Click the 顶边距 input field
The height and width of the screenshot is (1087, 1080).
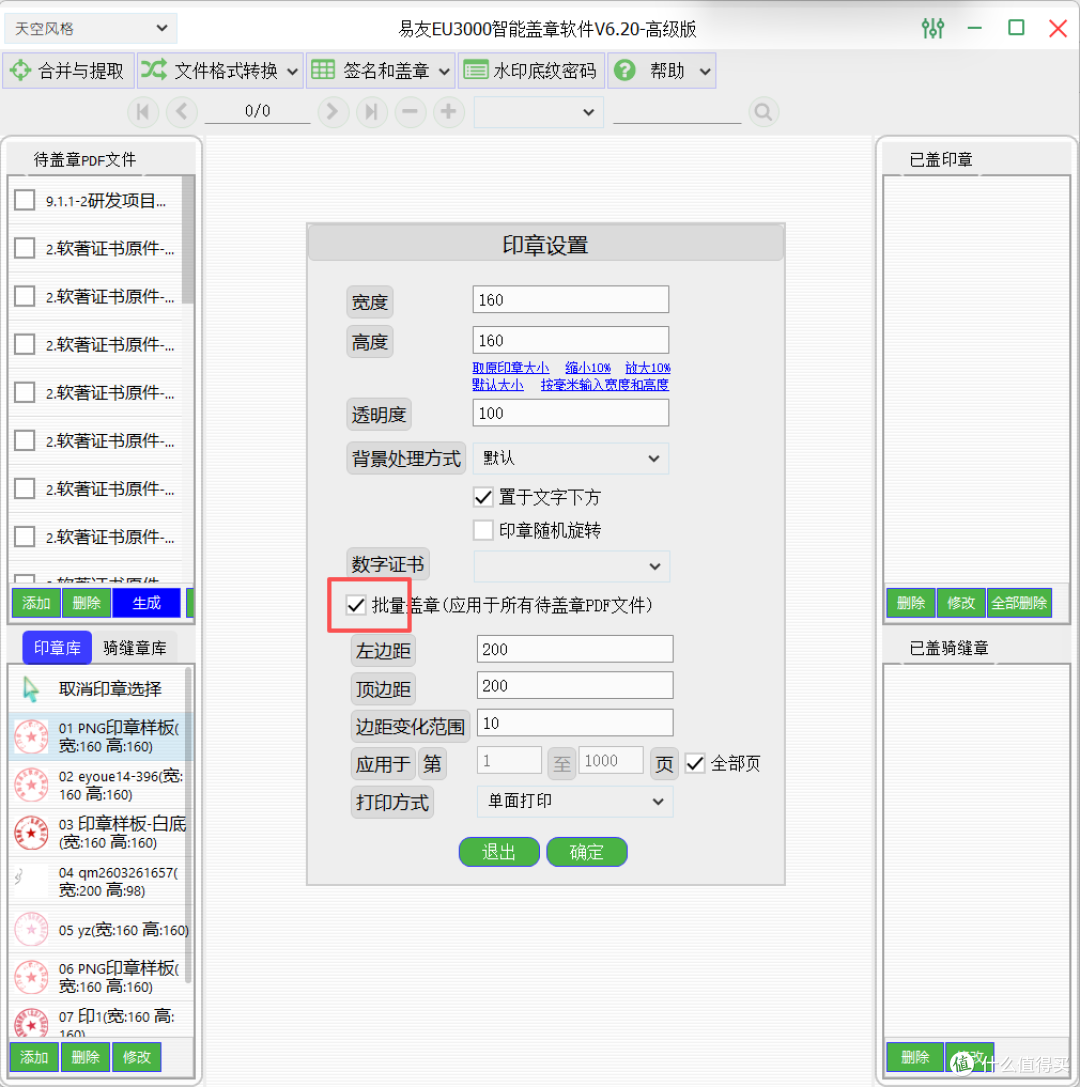pos(575,685)
